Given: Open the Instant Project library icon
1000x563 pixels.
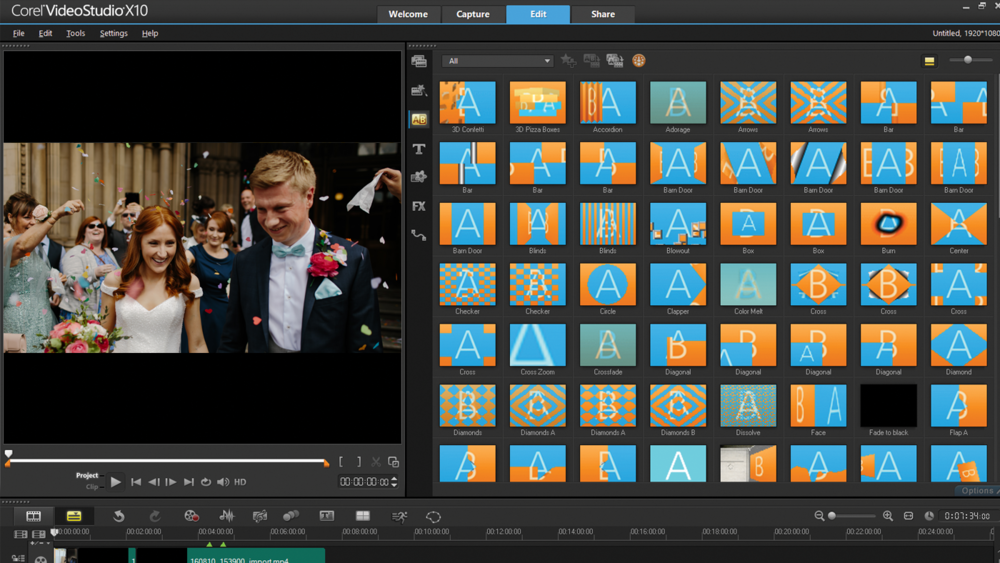Looking at the screenshot, I should 419,91.
